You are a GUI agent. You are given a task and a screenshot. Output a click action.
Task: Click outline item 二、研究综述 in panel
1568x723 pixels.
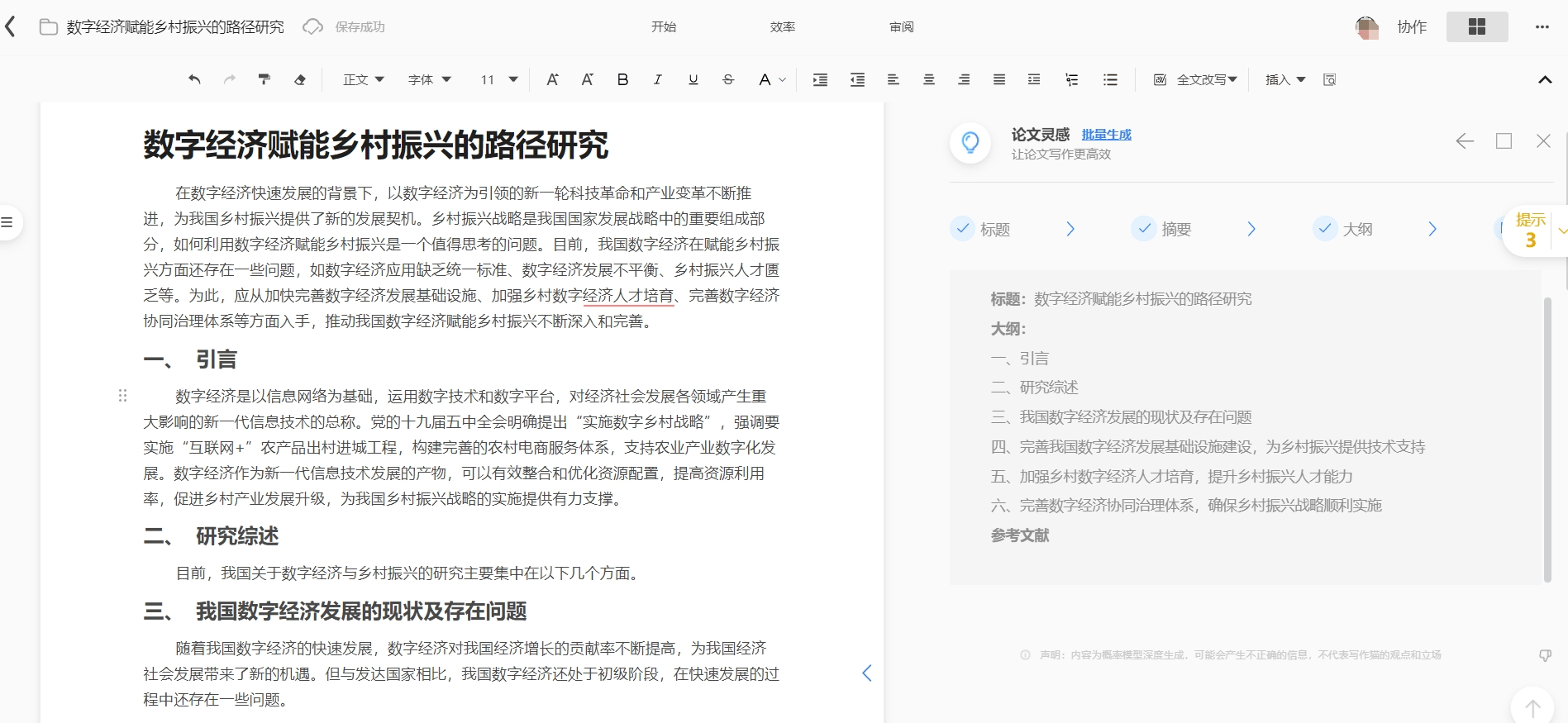1034,388
